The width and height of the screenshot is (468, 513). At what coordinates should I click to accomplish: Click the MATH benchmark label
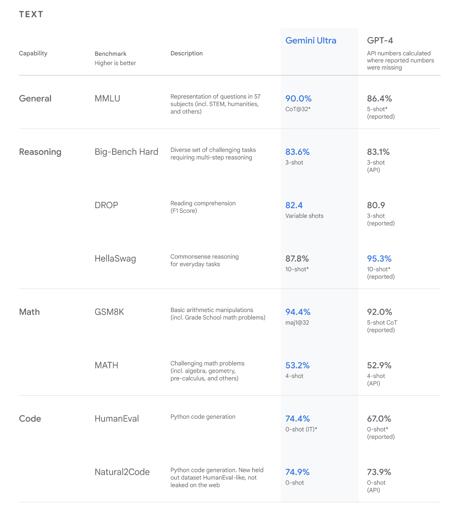tap(106, 365)
